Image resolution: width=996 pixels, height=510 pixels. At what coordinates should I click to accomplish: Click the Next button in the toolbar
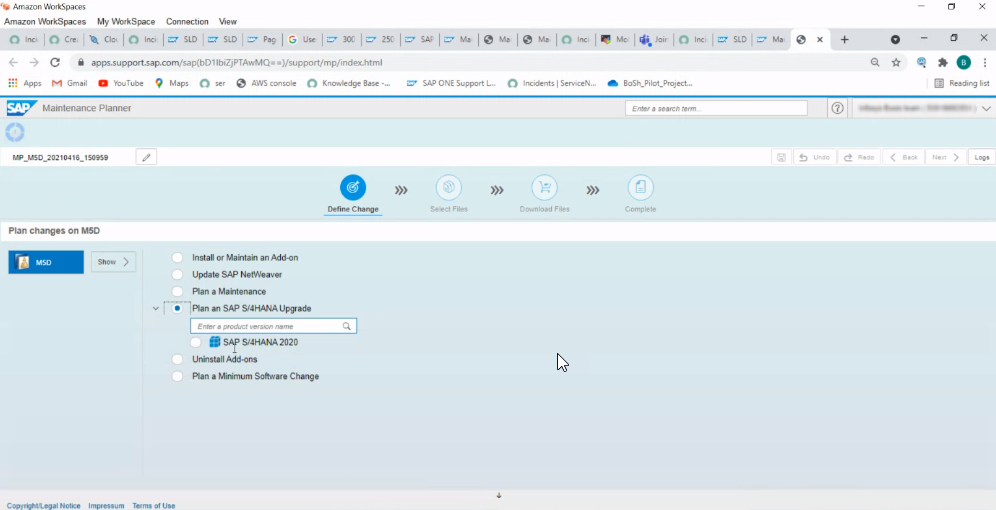(945, 157)
